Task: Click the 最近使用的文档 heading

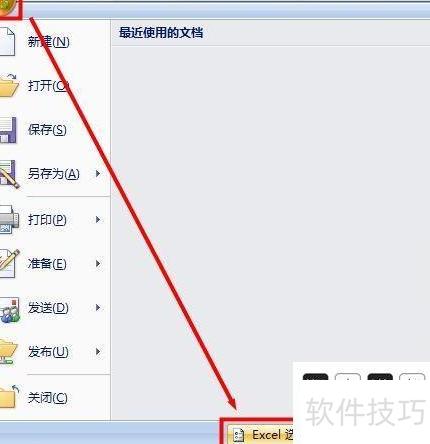Action: [x=161, y=33]
